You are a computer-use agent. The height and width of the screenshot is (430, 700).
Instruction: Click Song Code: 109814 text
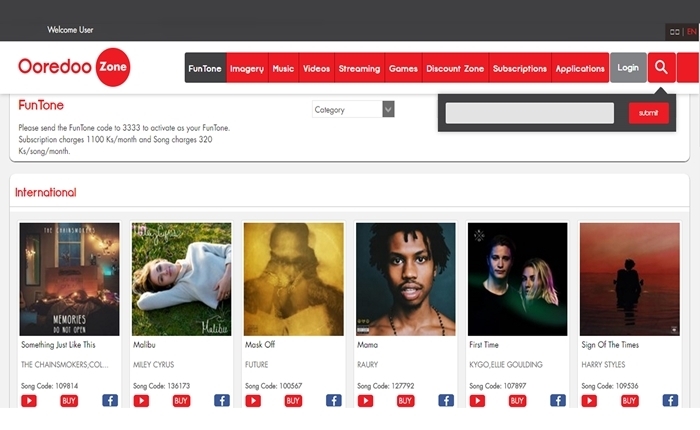pos(49,386)
